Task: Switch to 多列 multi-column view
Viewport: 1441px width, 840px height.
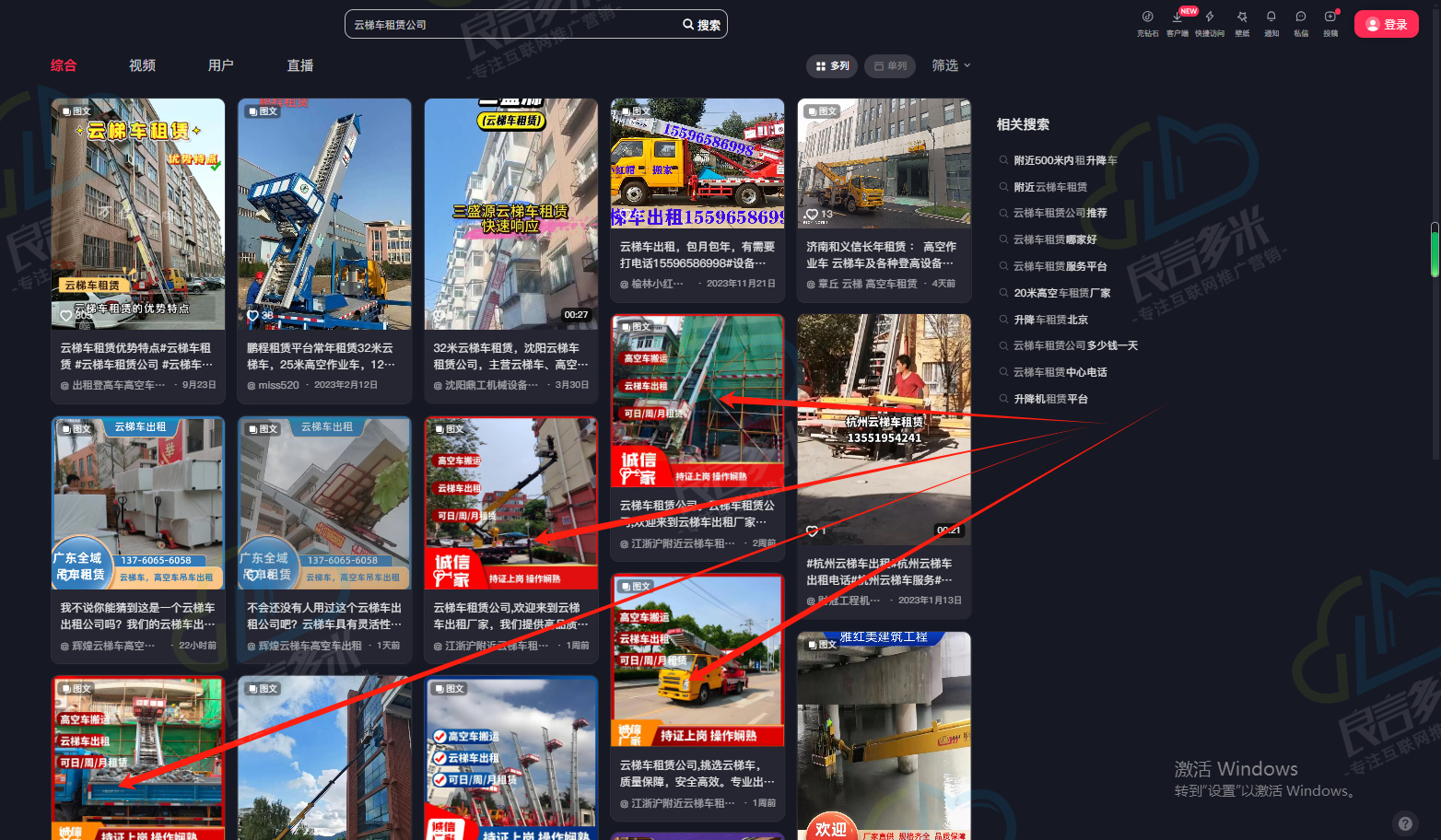Action: (x=833, y=66)
